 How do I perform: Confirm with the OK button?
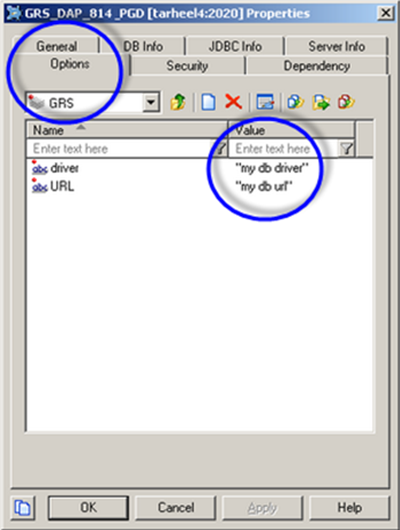click(x=88, y=507)
